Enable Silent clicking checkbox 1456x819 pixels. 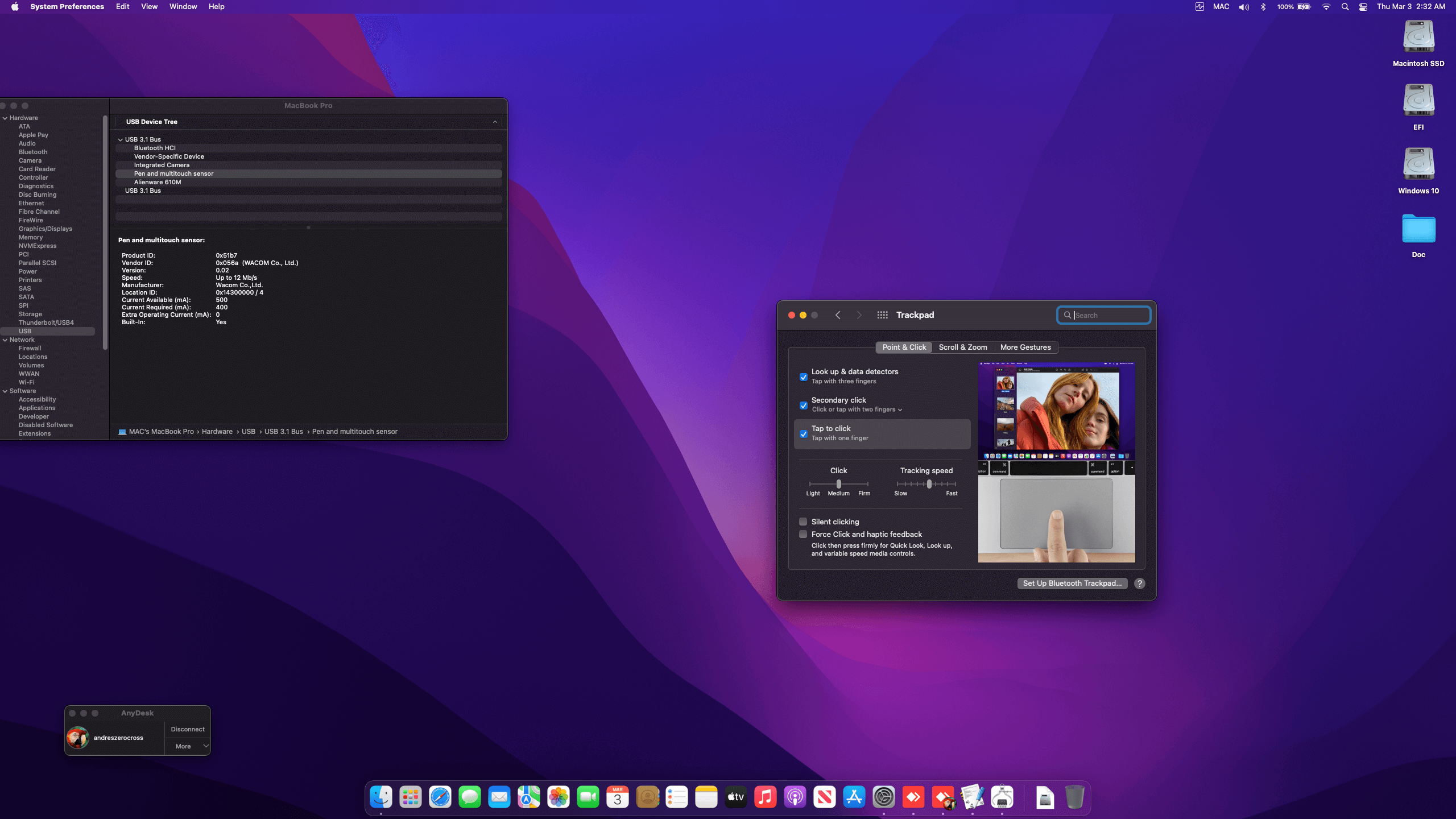[x=803, y=522]
